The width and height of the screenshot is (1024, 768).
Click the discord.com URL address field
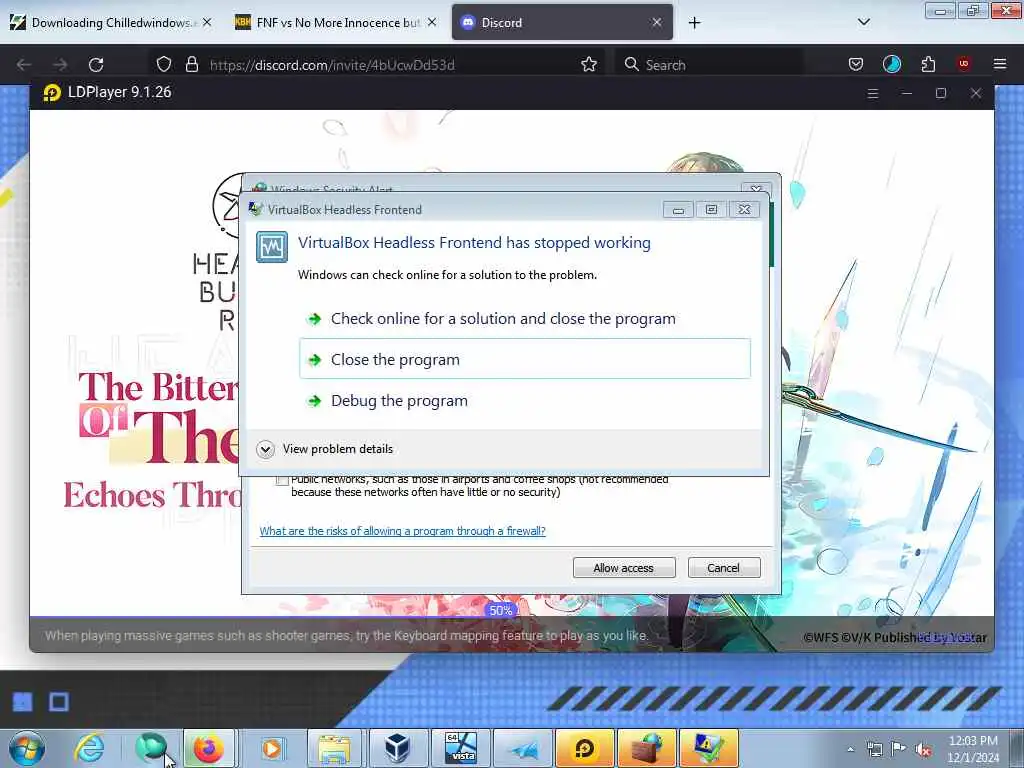(x=332, y=65)
